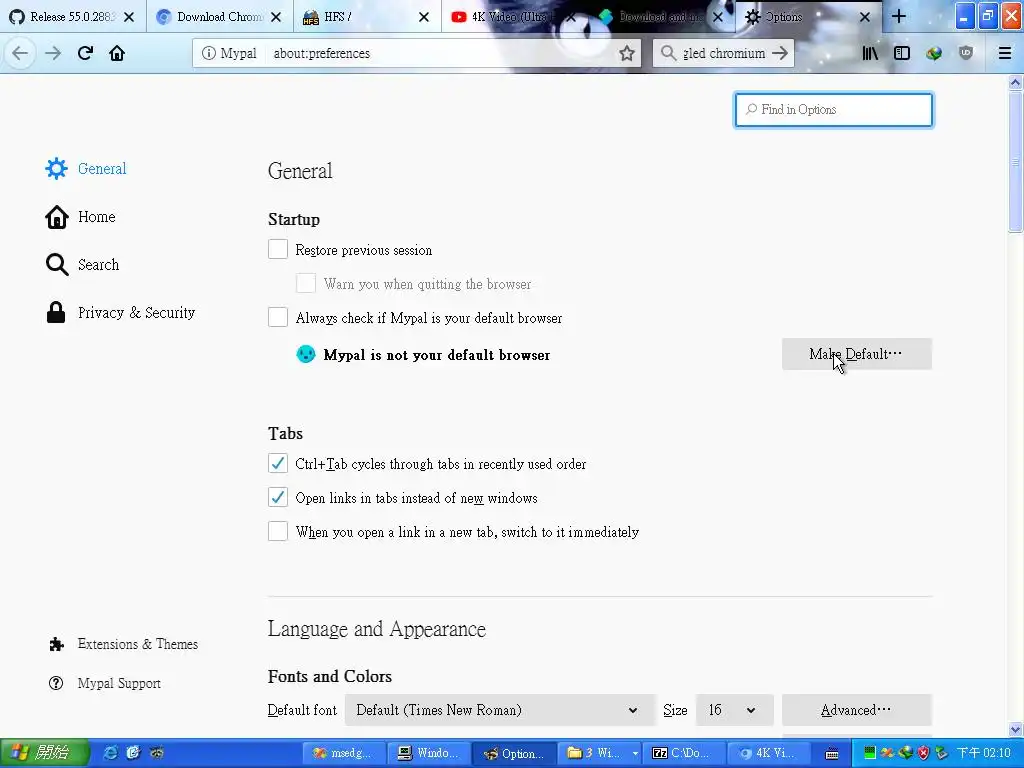Select the Options tab
The width and height of the screenshot is (1024, 768).
click(808, 16)
